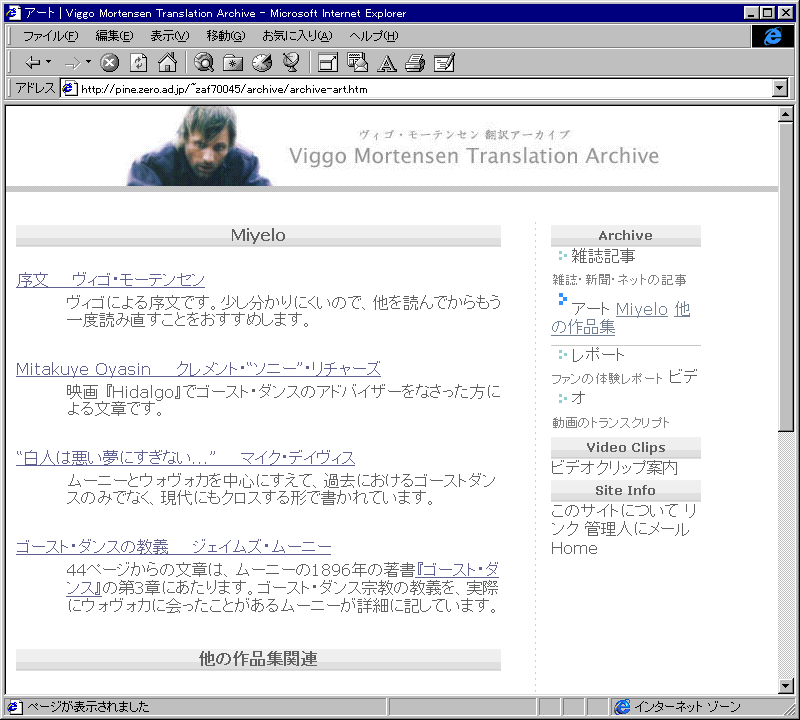Click the vertical scrollbar up arrow
Screen dimensions: 800x720
pyautogui.click(x=786, y=114)
